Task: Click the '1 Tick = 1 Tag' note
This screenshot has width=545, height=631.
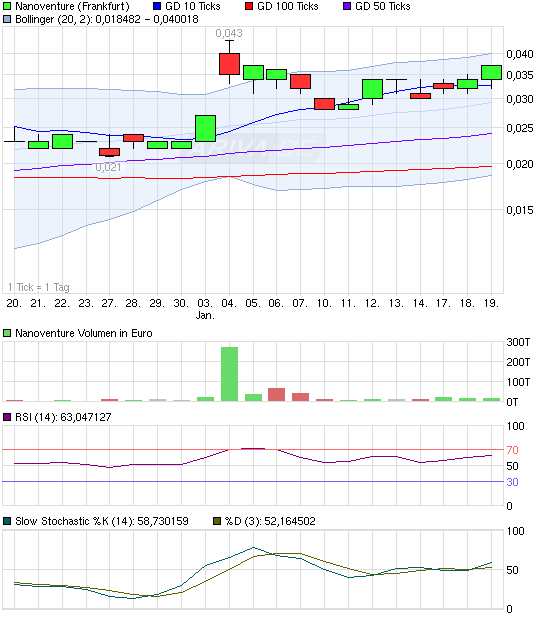Action: [x=39, y=287]
